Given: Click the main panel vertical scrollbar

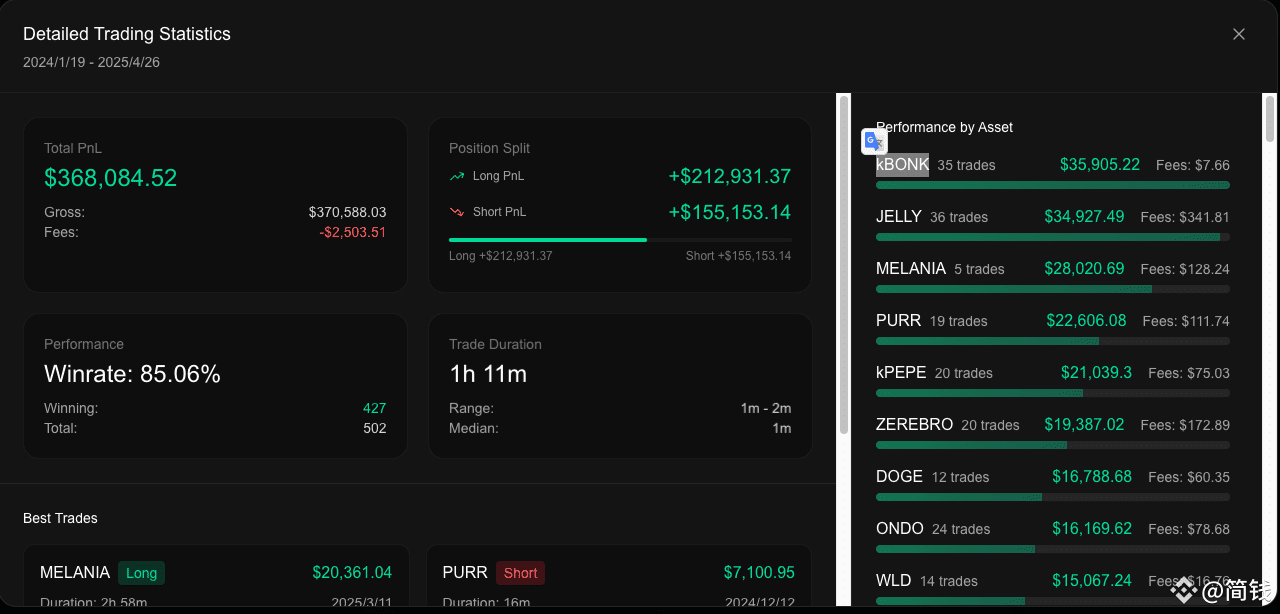Looking at the screenshot, I should click(844, 265).
